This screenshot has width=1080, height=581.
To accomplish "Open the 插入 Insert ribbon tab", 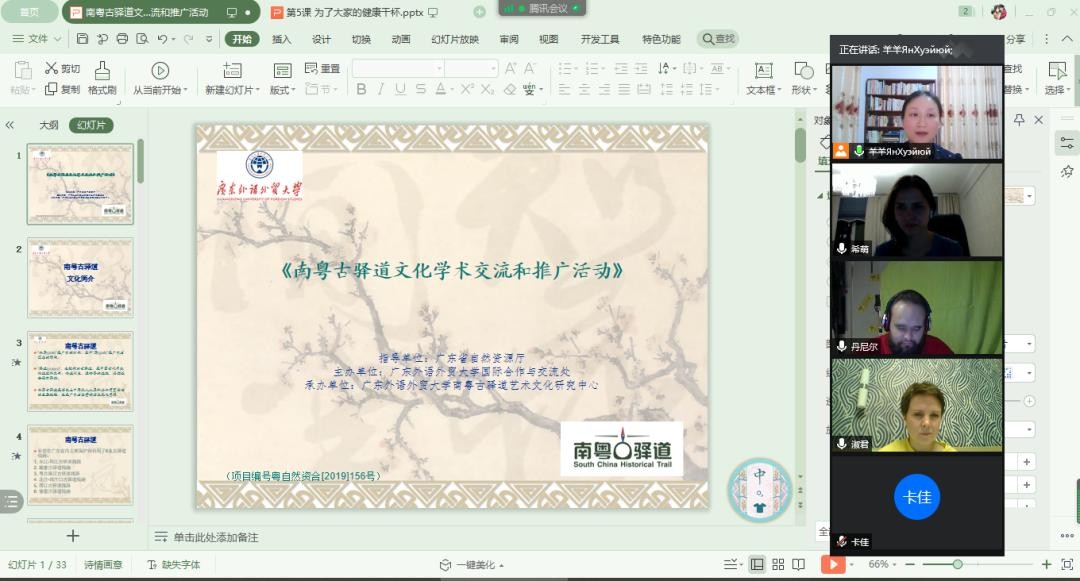I will [x=282, y=39].
